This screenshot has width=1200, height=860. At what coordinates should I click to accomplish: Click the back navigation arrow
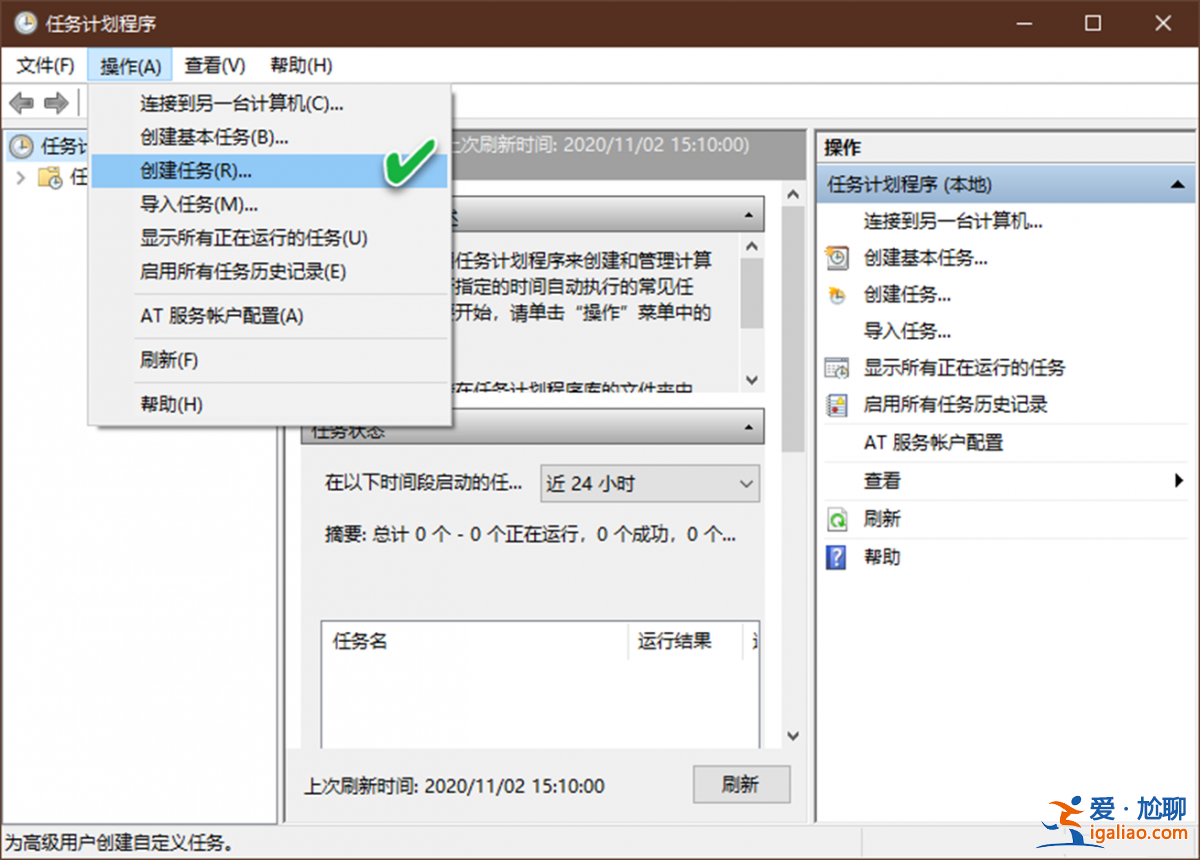[20, 102]
